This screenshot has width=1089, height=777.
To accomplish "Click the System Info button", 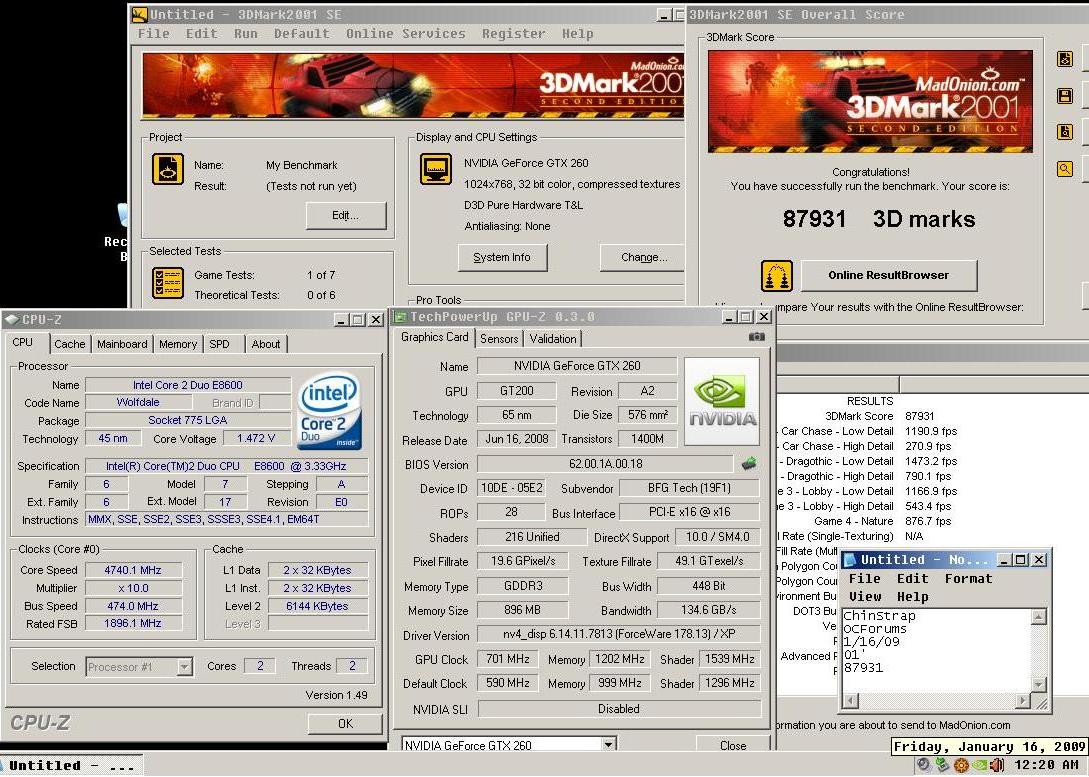I will click(x=502, y=258).
